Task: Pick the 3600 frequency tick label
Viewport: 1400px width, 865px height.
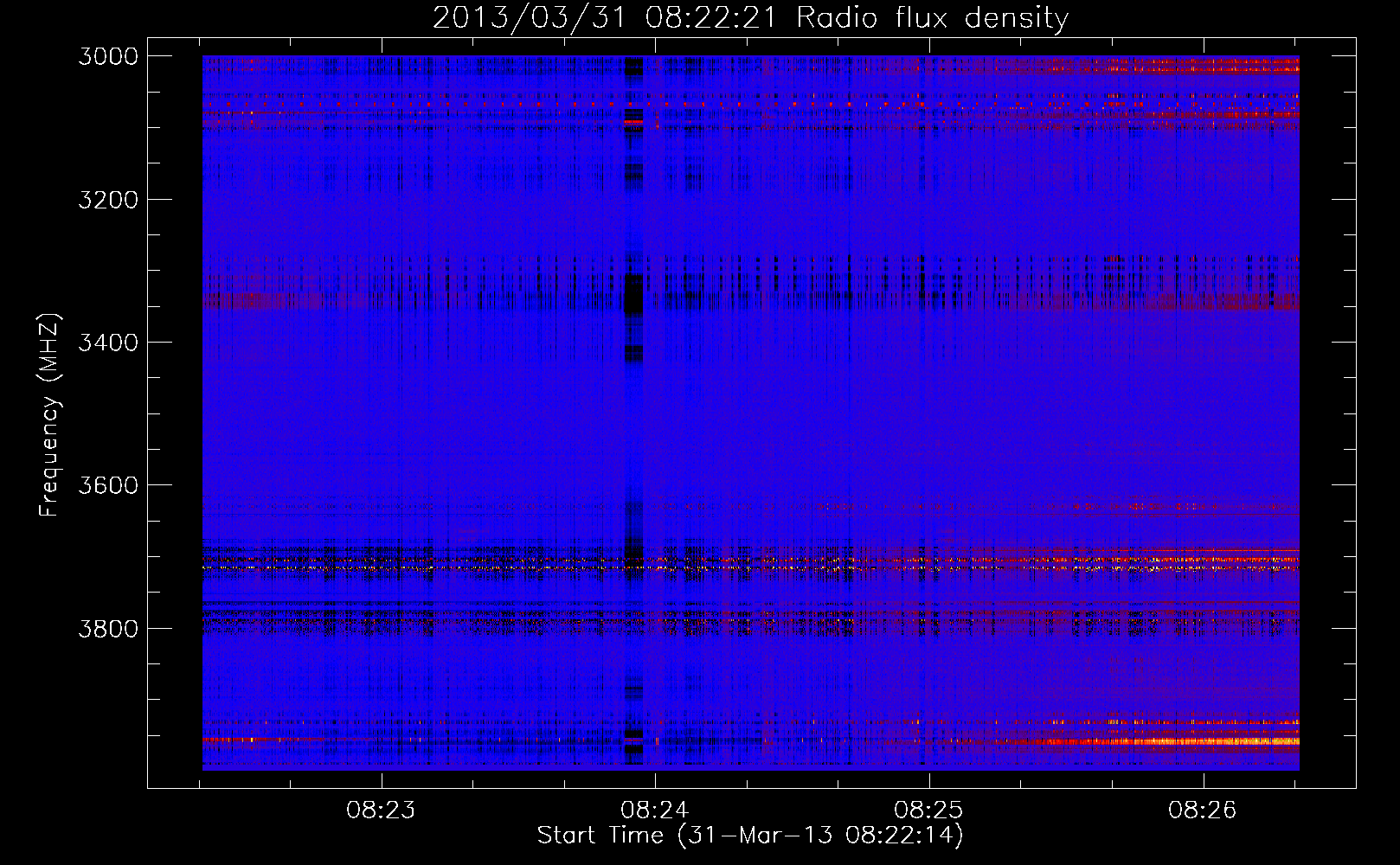Action: click(x=108, y=485)
